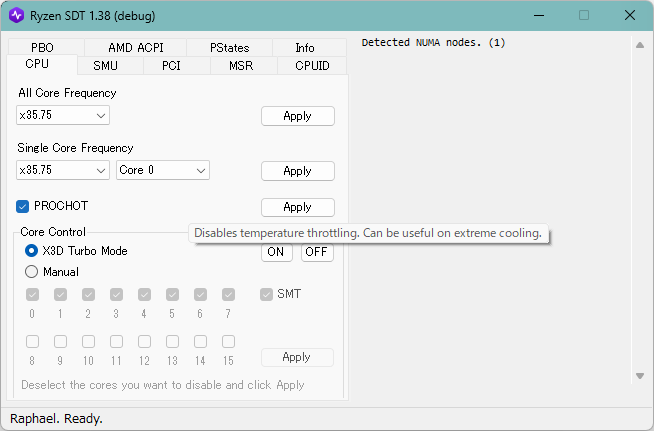Enable the core 15 checkbox

click(228, 342)
